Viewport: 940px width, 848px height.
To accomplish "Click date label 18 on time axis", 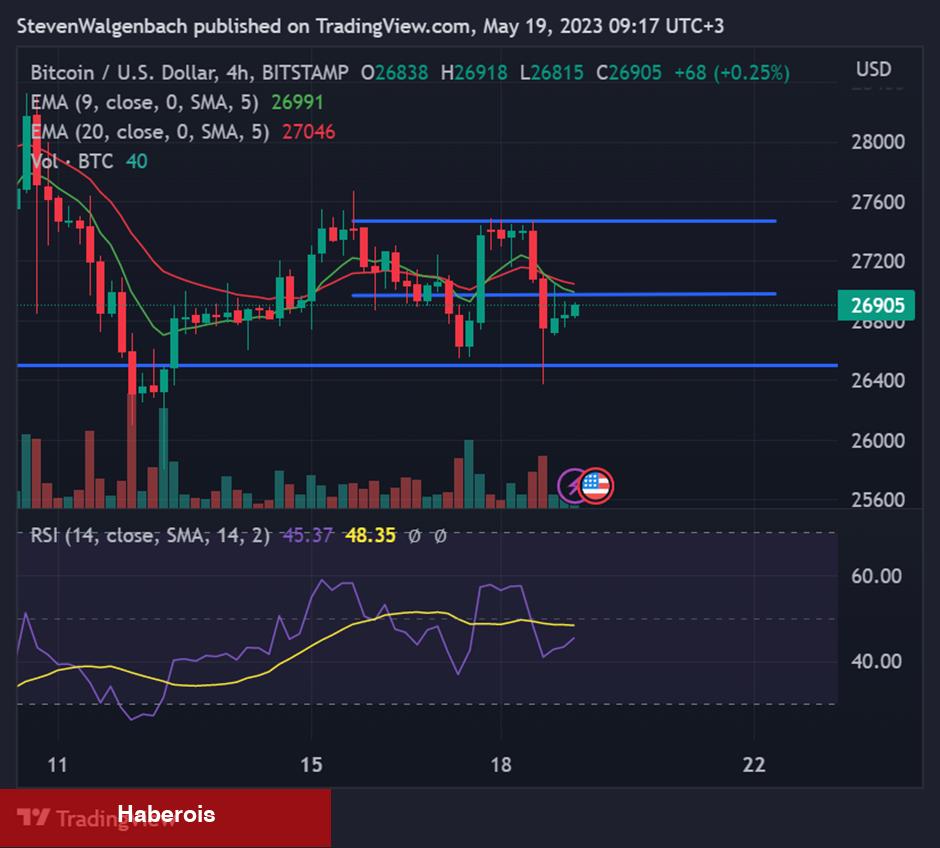I will coord(501,765).
